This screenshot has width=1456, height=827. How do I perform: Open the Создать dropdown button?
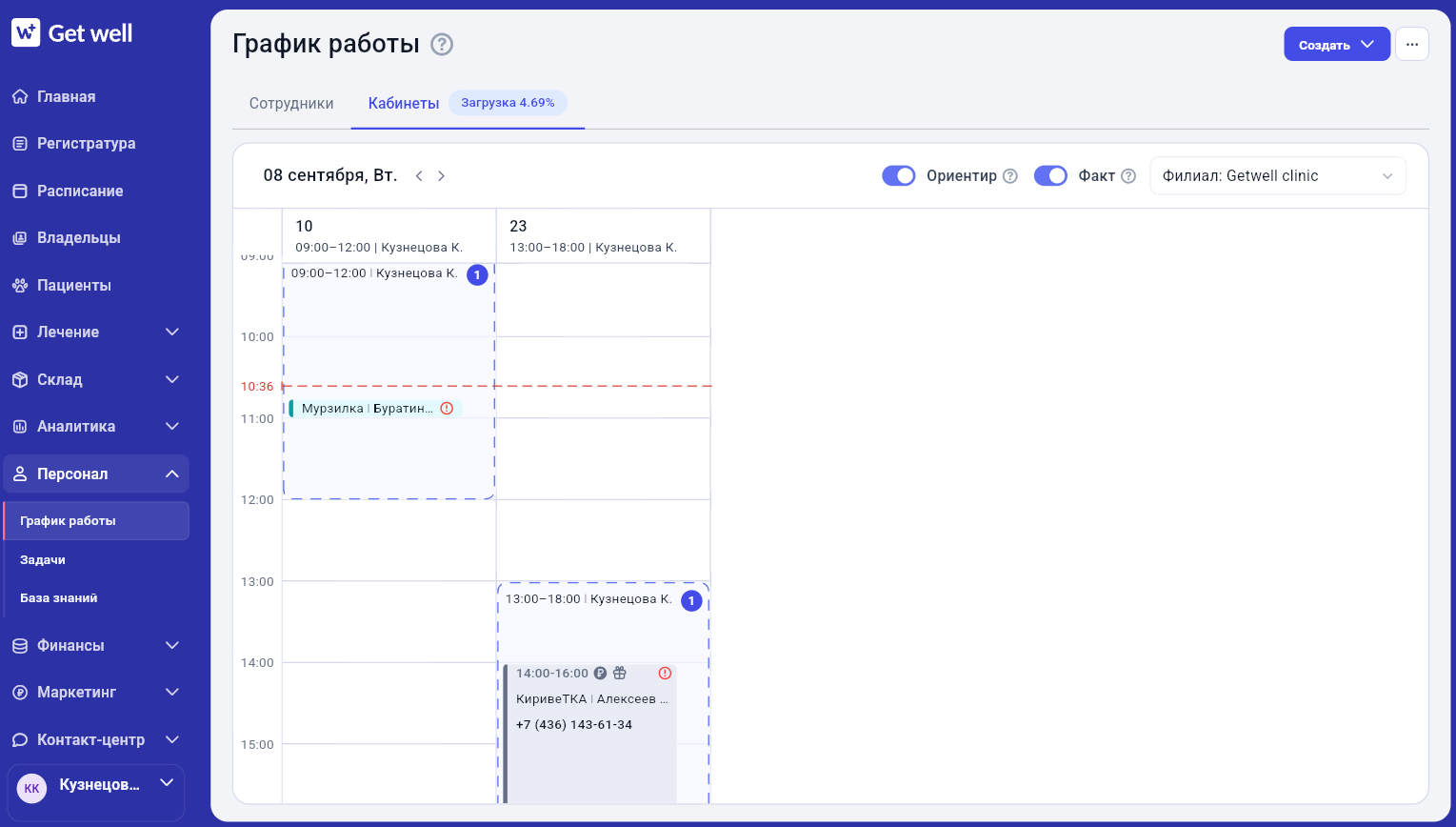[1337, 44]
